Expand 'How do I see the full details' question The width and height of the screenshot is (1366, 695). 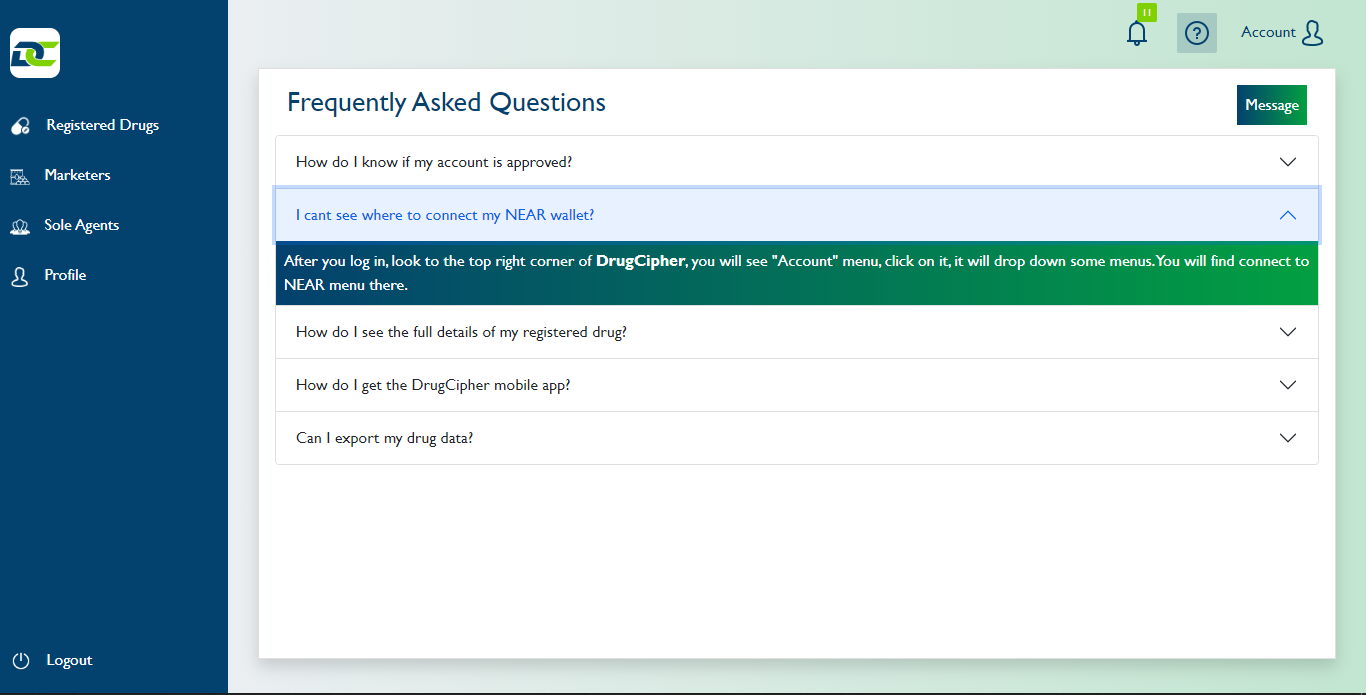pos(797,332)
